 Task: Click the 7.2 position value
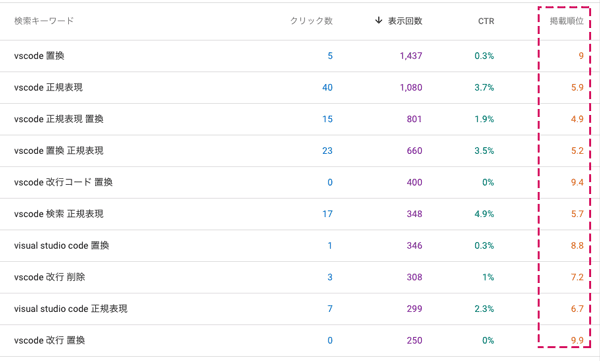(577, 277)
